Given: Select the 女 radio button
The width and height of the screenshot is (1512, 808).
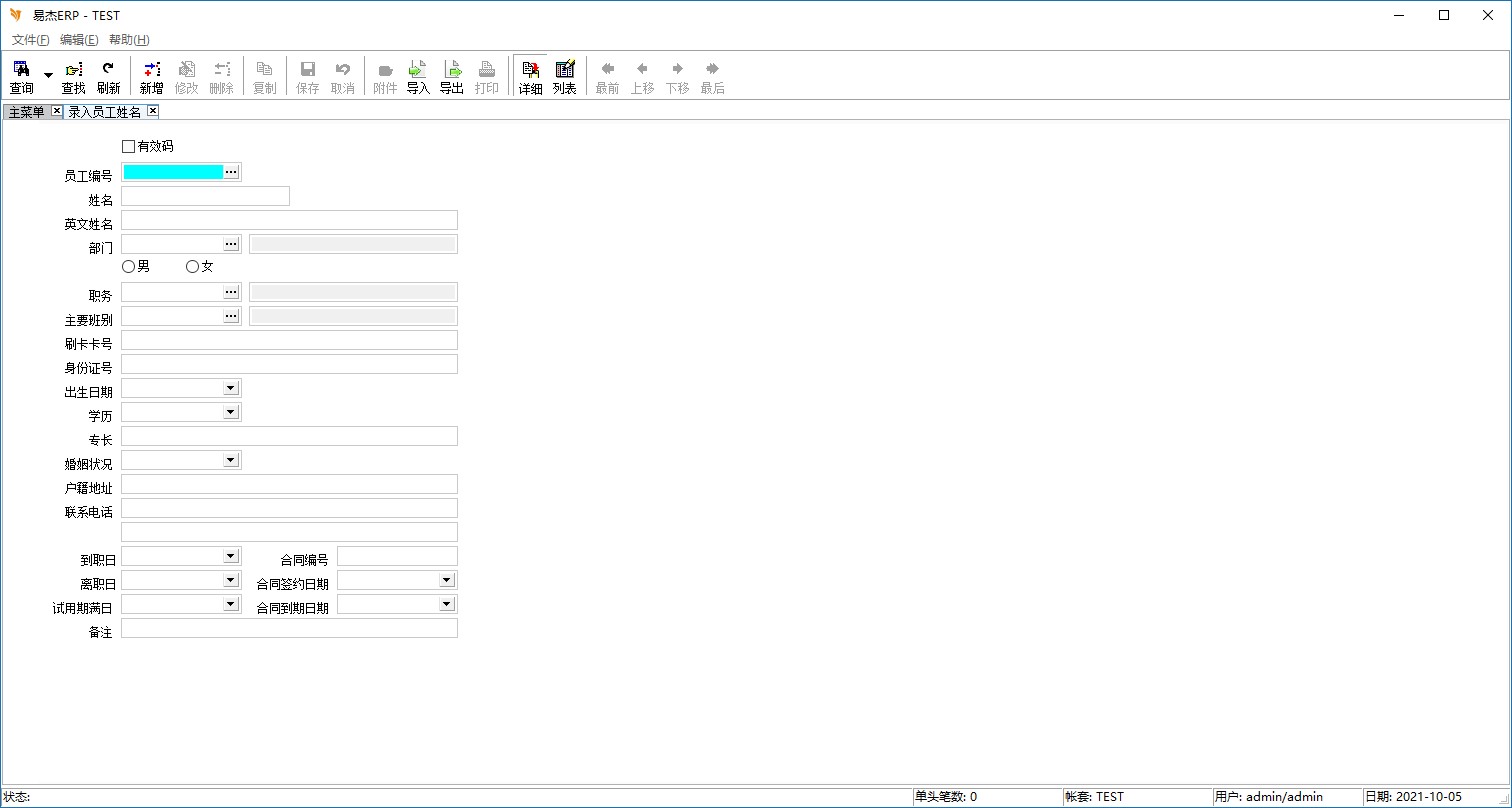Looking at the screenshot, I should click(192, 267).
